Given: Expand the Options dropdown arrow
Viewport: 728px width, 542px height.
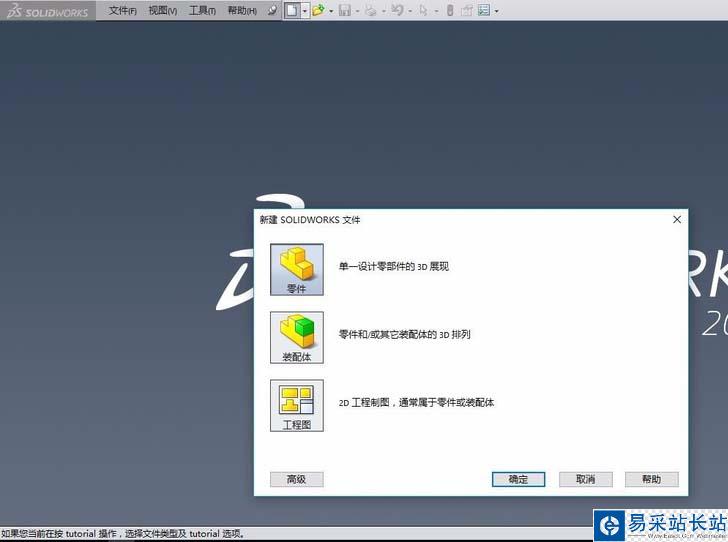Looking at the screenshot, I should [496, 11].
